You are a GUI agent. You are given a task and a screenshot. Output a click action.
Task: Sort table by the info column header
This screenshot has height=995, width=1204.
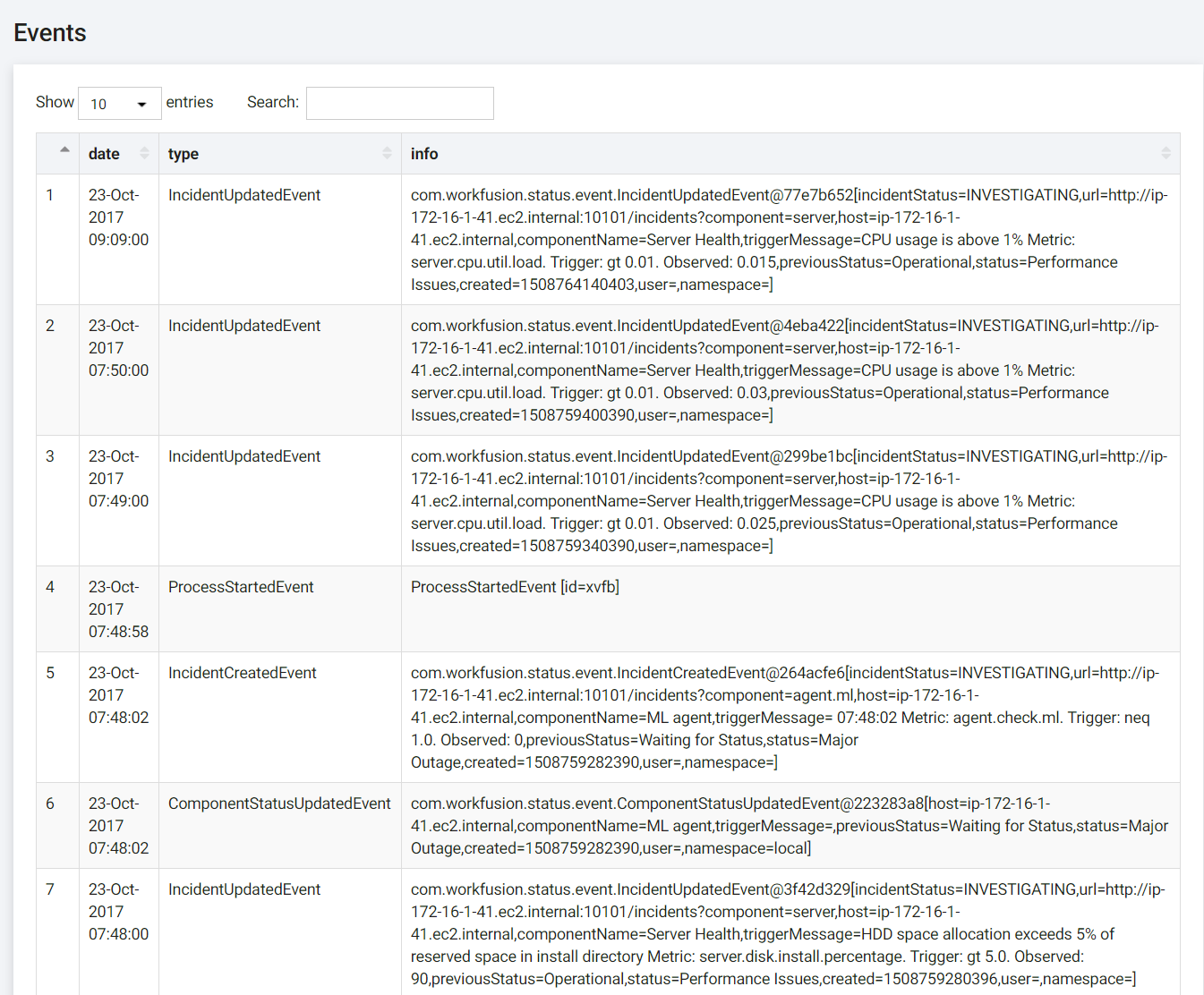point(790,154)
